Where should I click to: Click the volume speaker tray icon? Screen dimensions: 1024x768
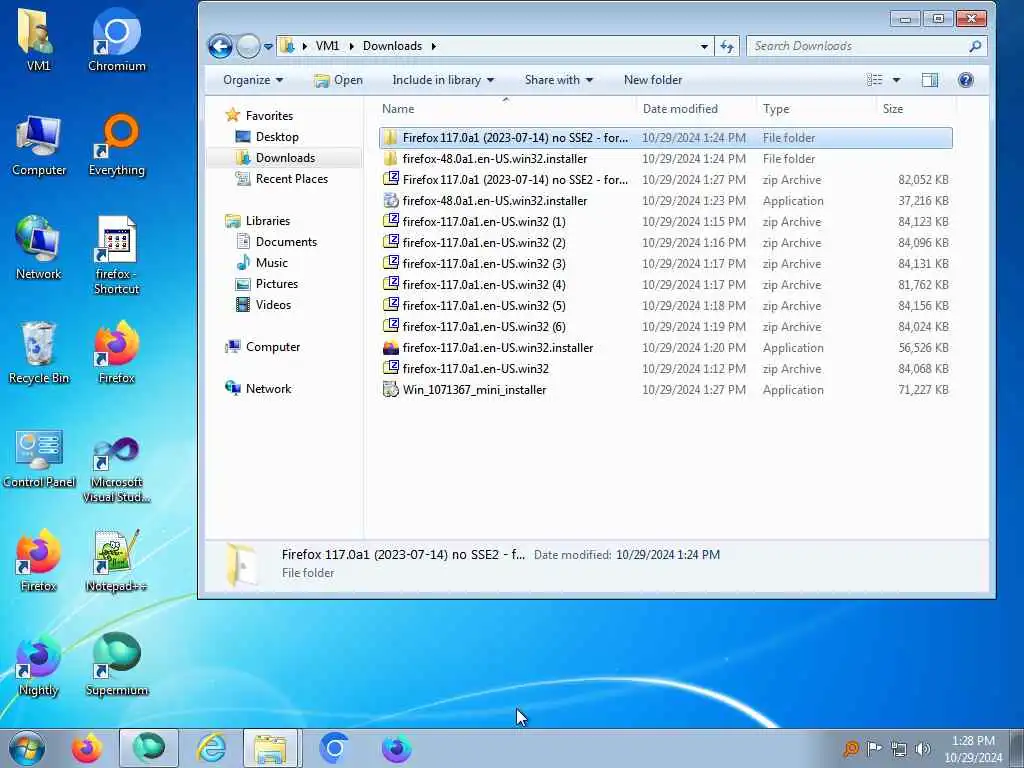click(x=922, y=748)
